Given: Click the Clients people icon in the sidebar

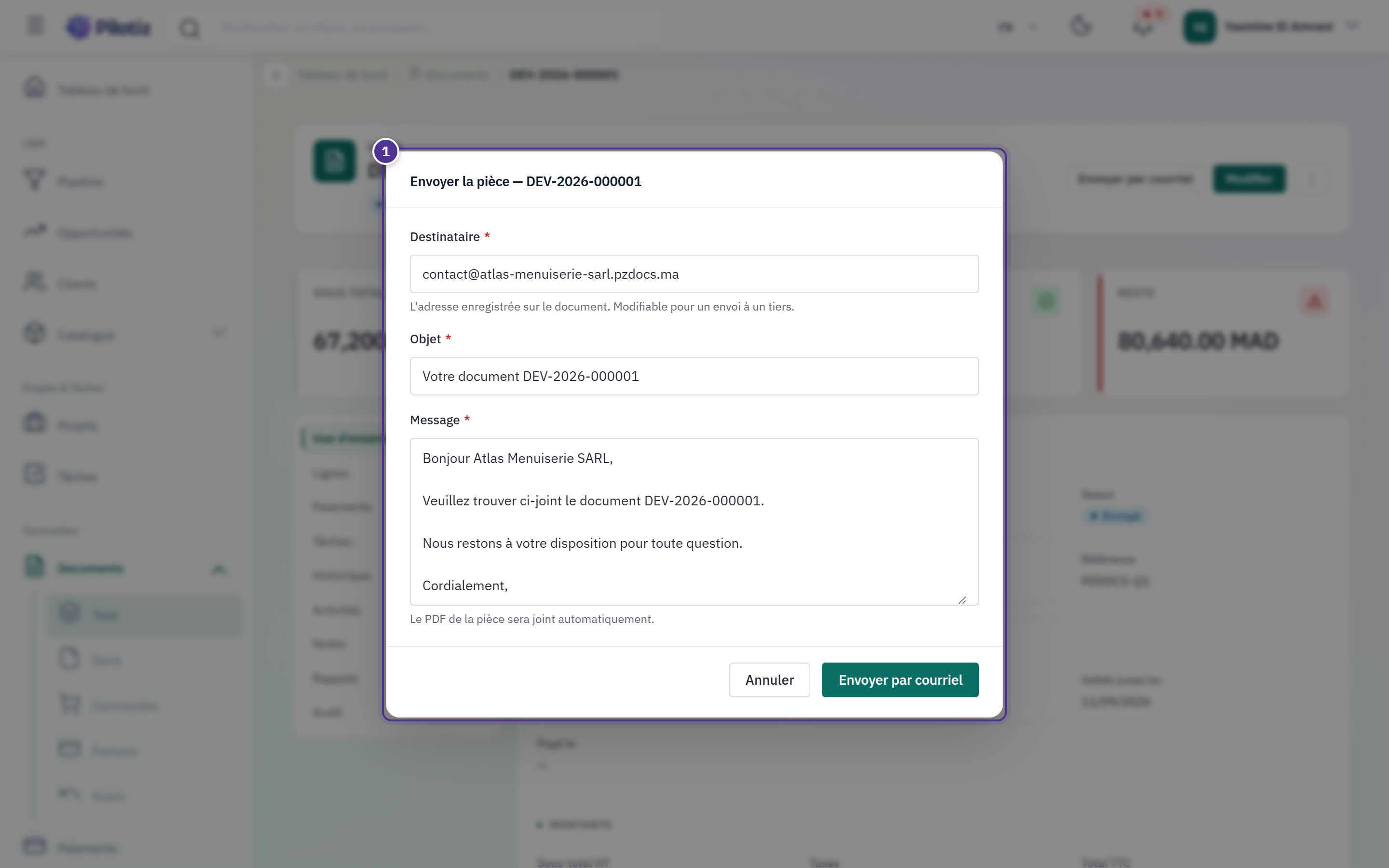Looking at the screenshot, I should pyautogui.click(x=34, y=283).
